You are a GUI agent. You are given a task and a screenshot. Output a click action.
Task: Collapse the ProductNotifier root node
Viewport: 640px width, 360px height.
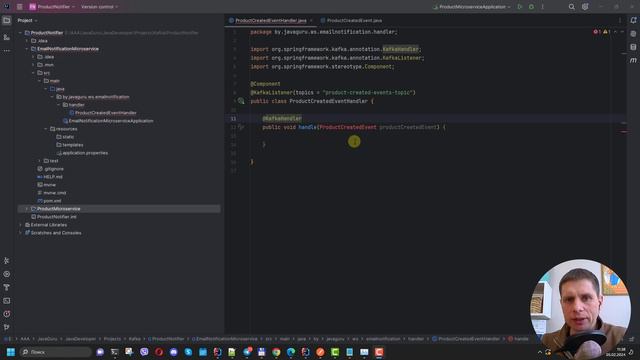tap(20, 33)
